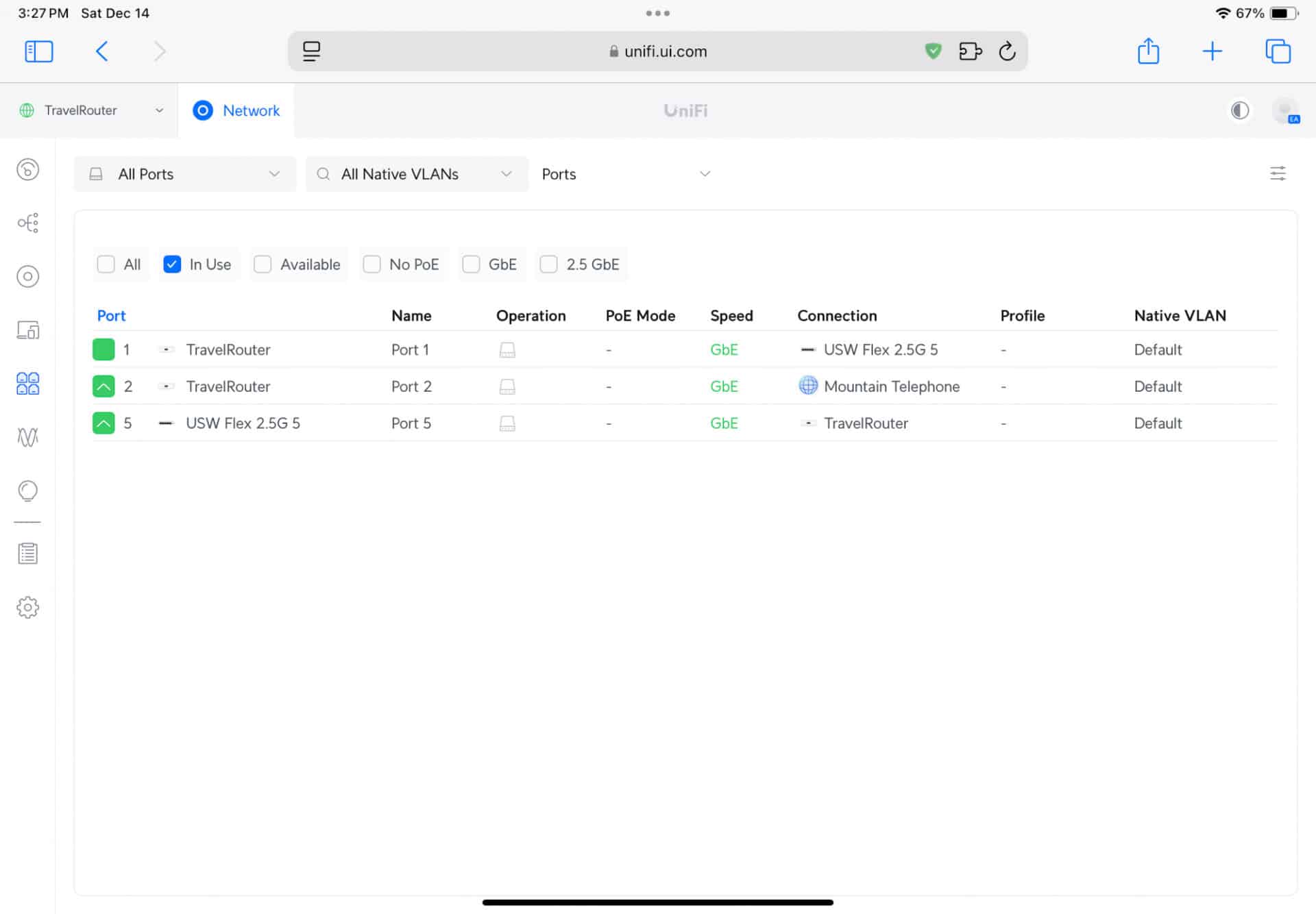1316x914 pixels.
Task: Open TravelRouter device on port 1 row
Action: 228,350
